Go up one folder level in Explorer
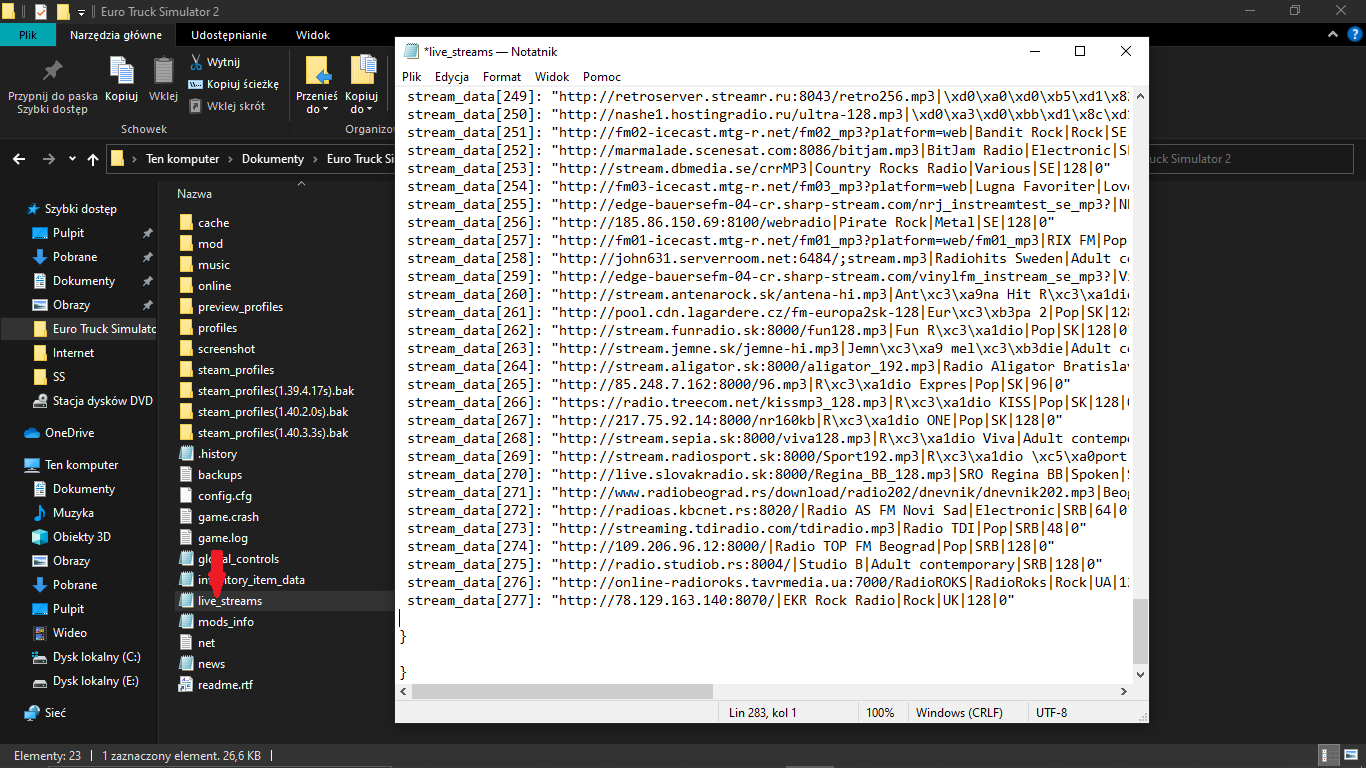The width and height of the screenshot is (1366, 768). click(93, 159)
